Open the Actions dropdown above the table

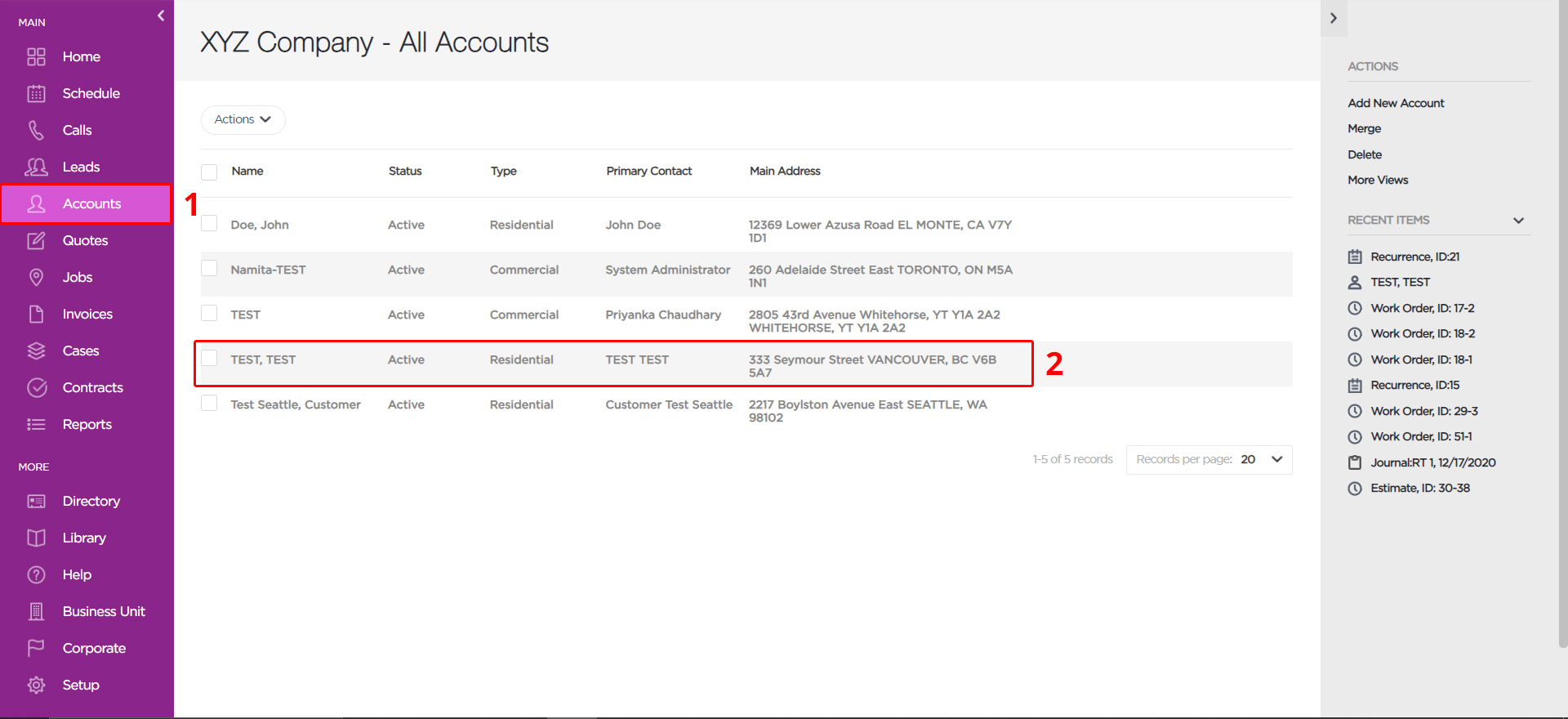click(x=243, y=119)
